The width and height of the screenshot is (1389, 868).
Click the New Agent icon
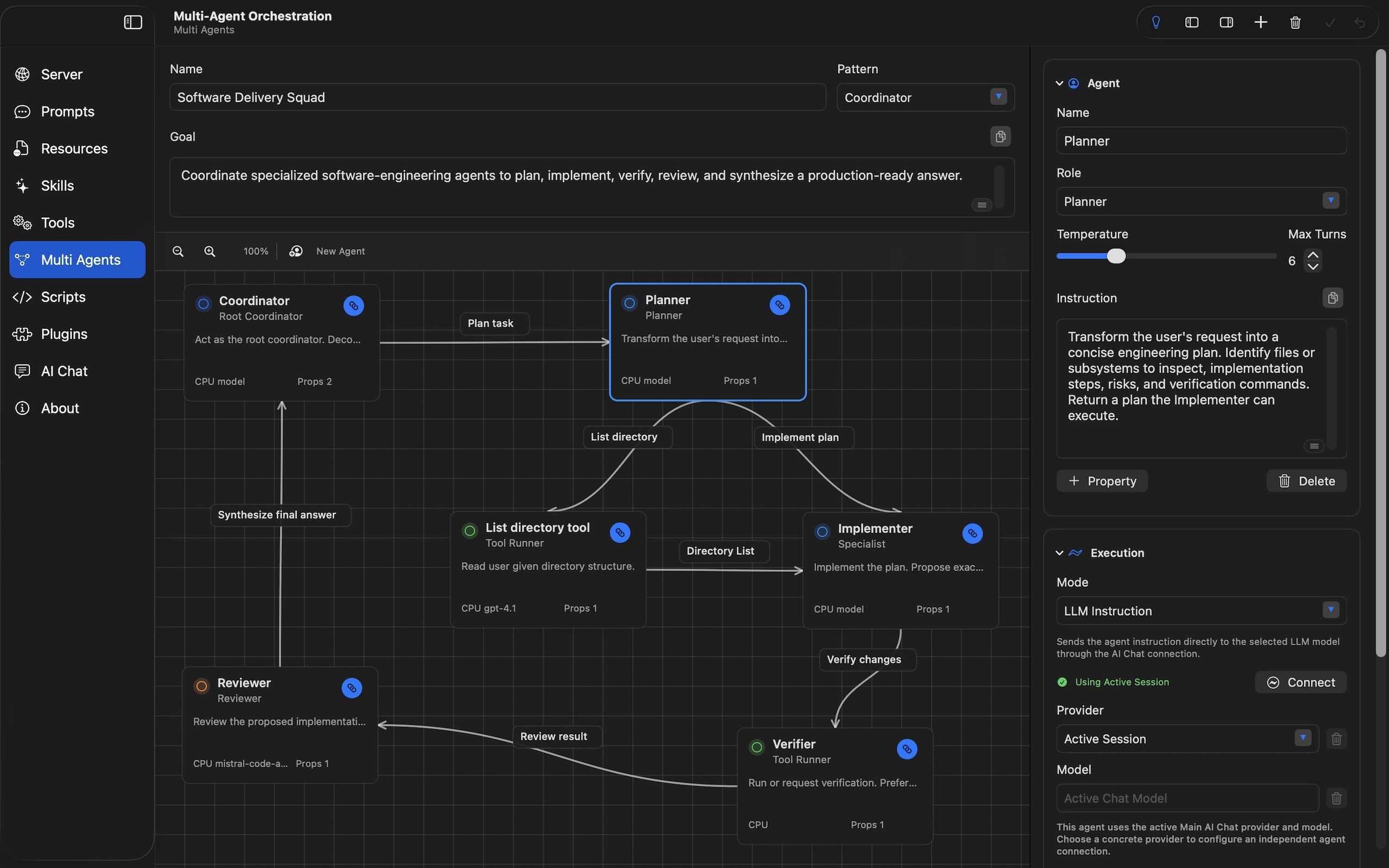(x=296, y=251)
